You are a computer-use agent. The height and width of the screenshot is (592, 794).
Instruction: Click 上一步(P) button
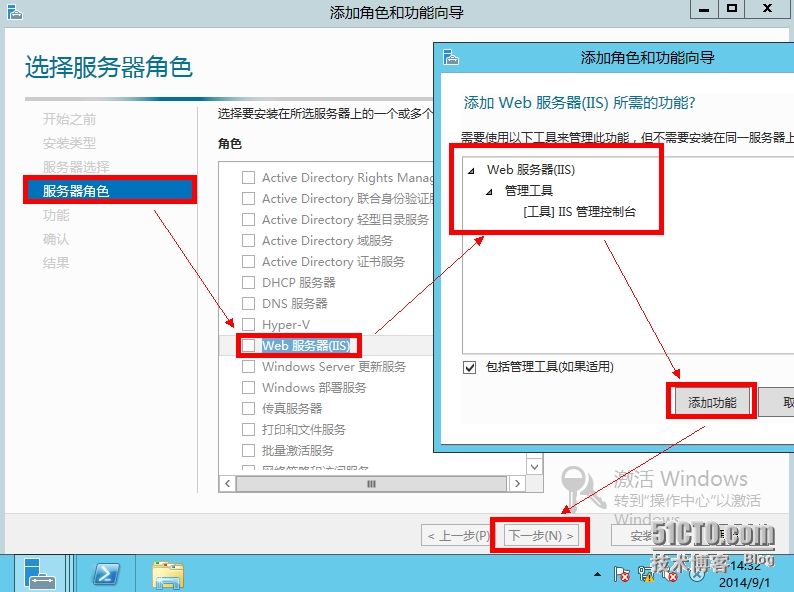[x=456, y=535]
